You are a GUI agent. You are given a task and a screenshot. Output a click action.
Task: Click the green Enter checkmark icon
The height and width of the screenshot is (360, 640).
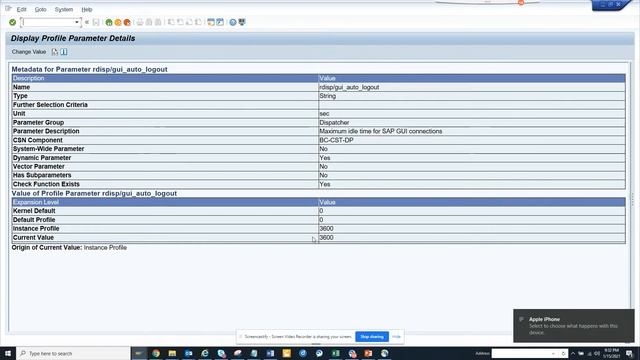click(13, 22)
